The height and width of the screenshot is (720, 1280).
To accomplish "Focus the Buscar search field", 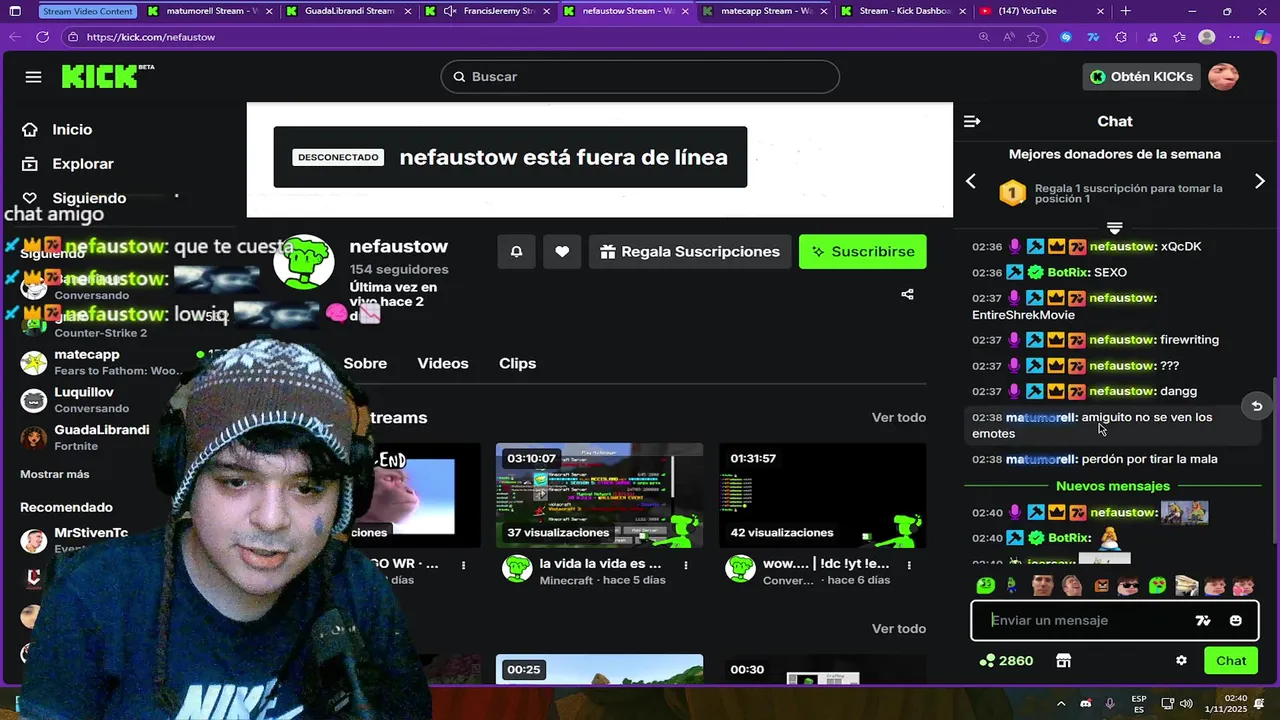I will coord(640,77).
